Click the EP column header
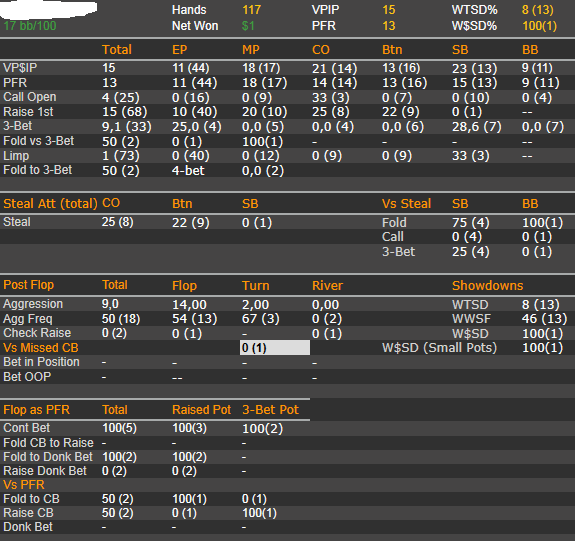The image size is (575, 541). (180, 50)
